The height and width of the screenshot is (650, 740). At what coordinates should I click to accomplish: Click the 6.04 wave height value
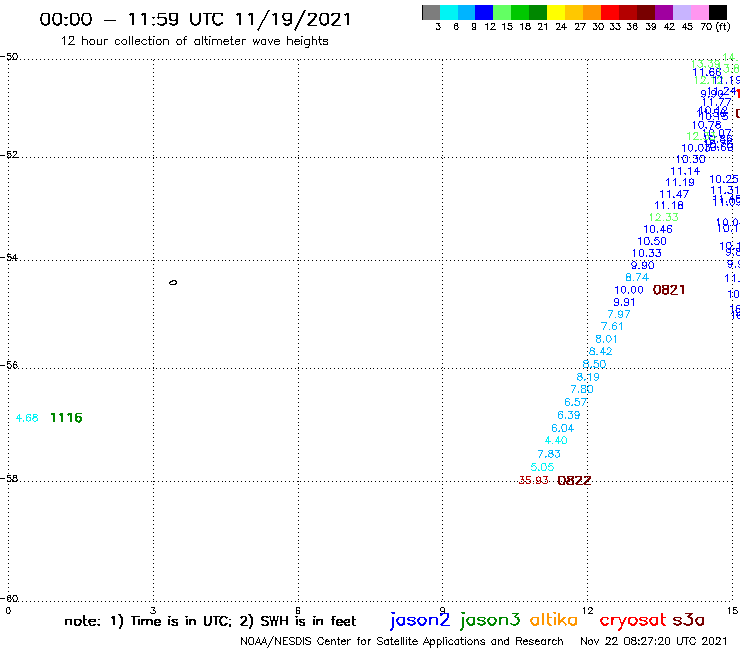pyautogui.click(x=563, y=428)
